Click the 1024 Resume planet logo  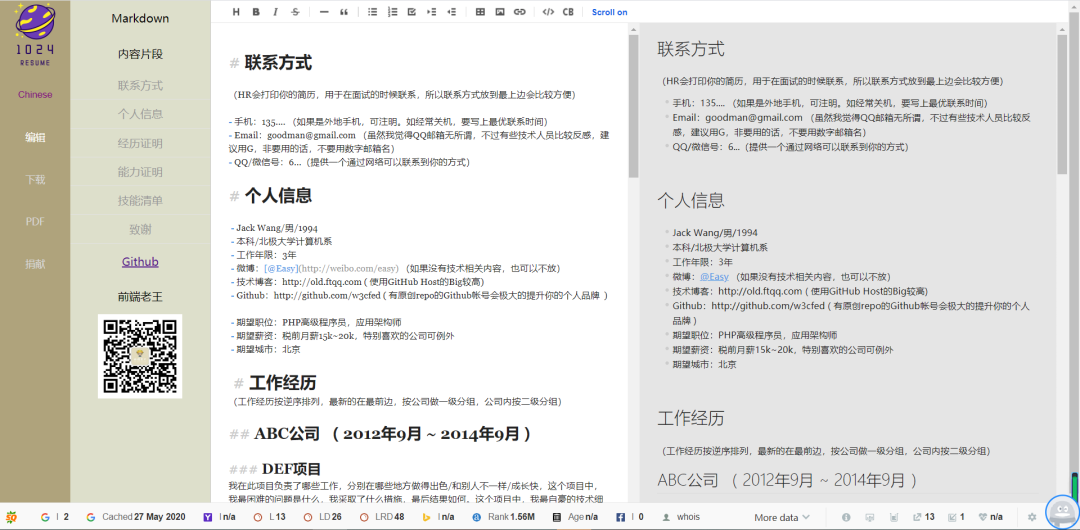point(35,34)
